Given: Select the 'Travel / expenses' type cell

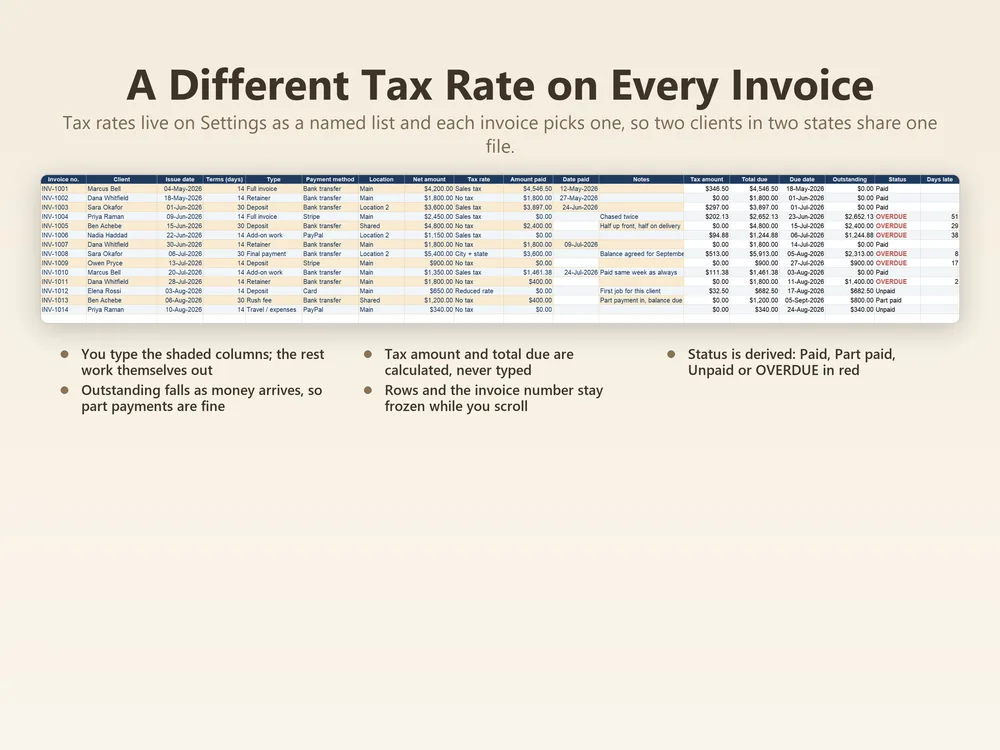Looking at the screenshot, I should coord(273,309).
